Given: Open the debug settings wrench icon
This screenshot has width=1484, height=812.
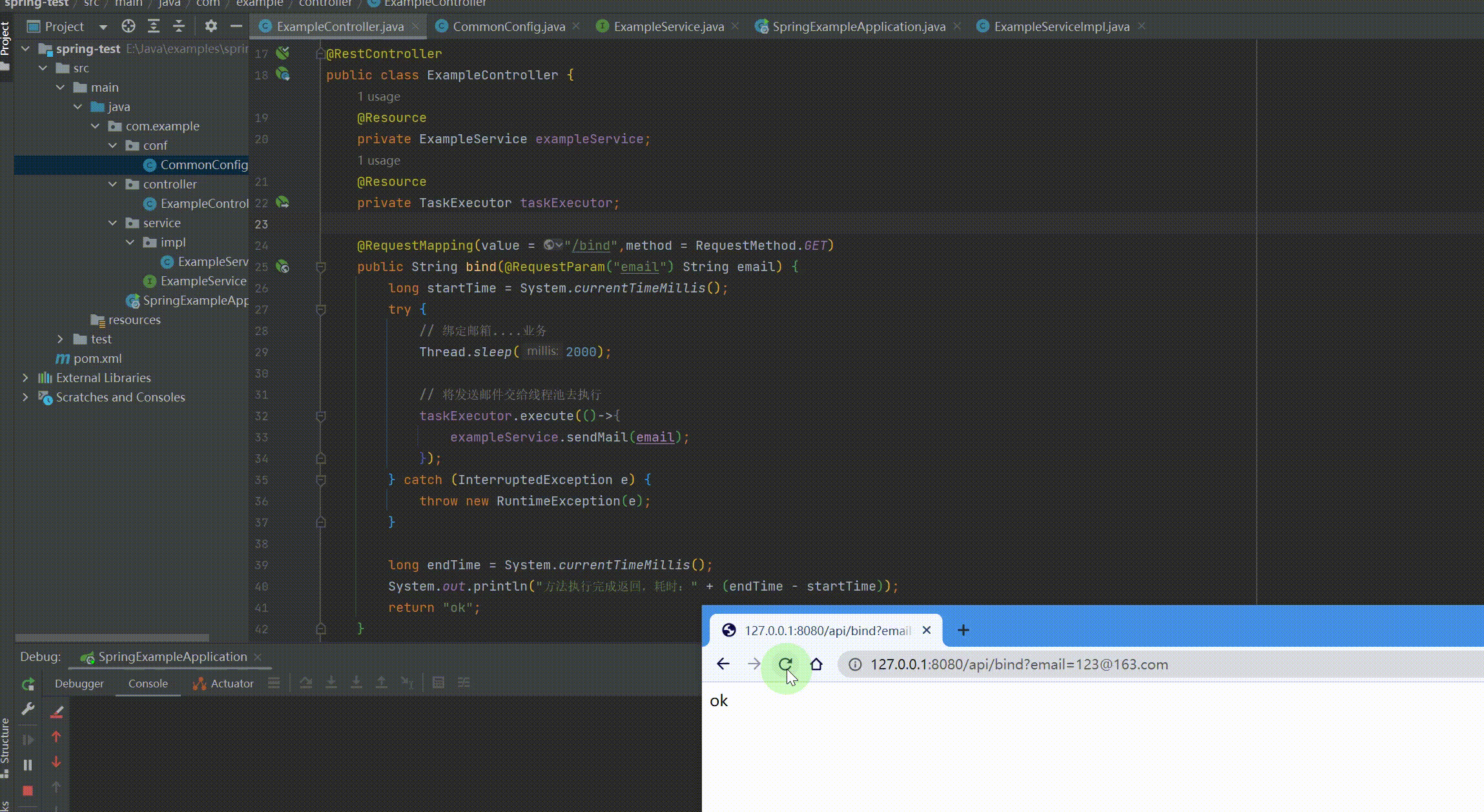Looking at the screenshot, I should pyautogui.click(x=28, y=709).
